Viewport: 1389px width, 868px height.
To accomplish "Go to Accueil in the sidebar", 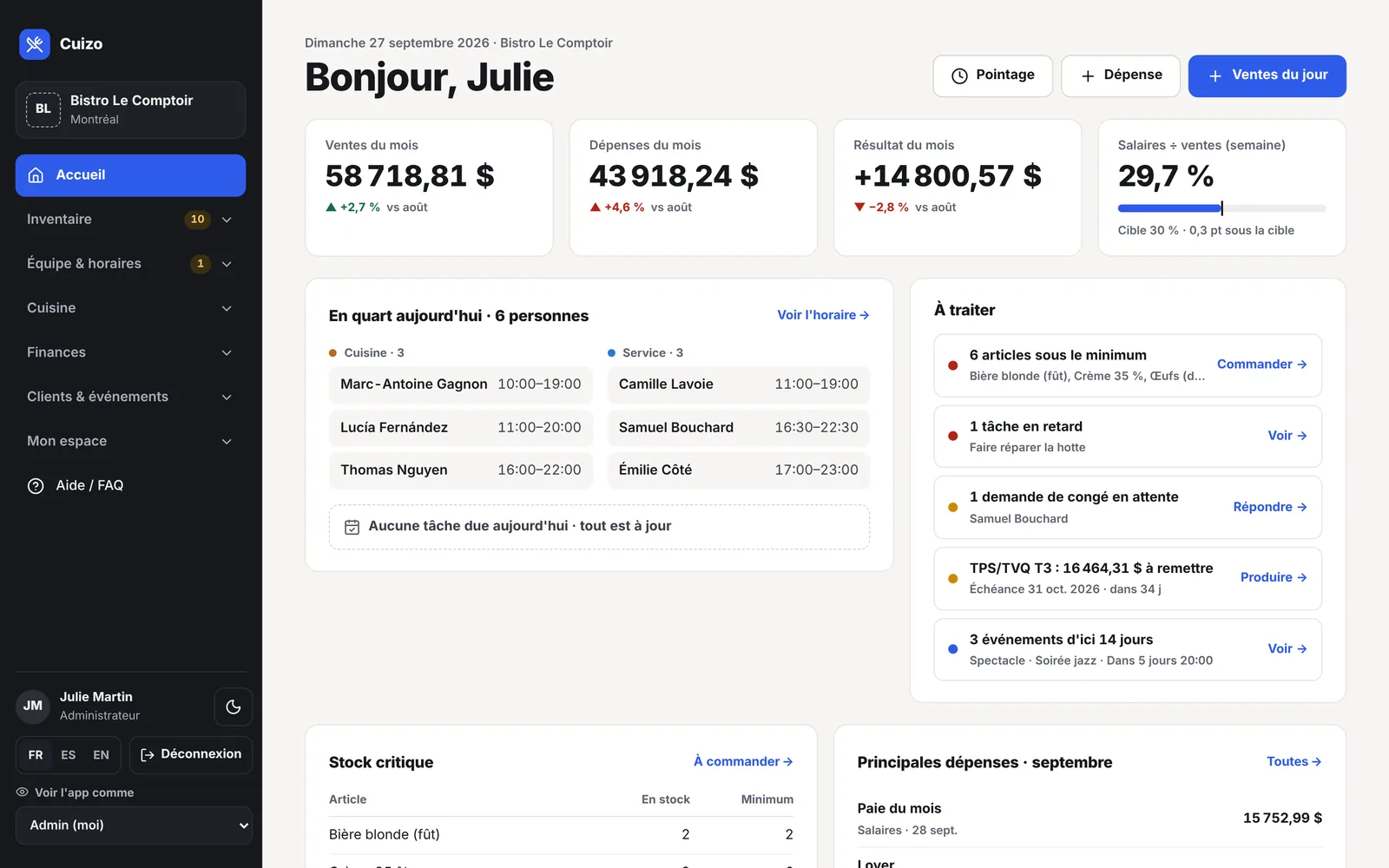I will (130, 175).
